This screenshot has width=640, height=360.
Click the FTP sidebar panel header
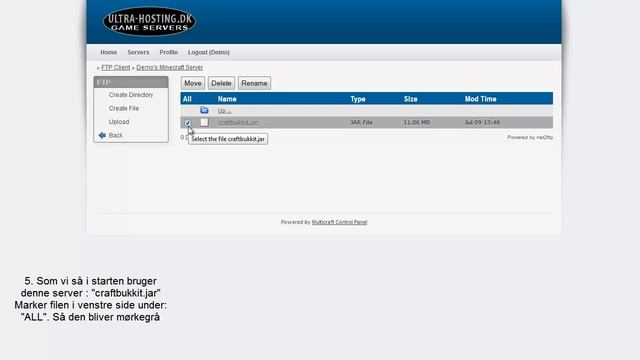click(x=131, y=82)
